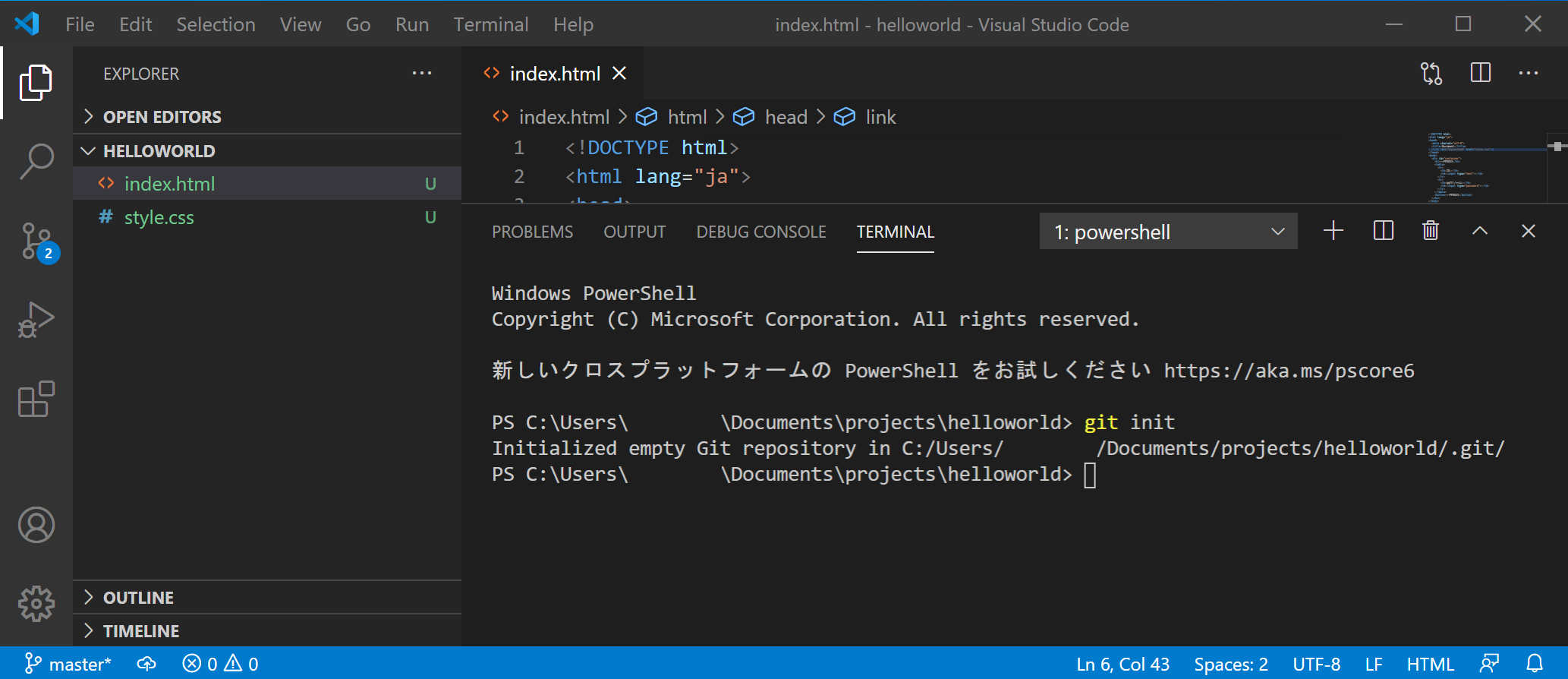Image resolution: width=1568 pixels, height=679 pixels.
Task: Expand the OPEN EDITORS section
Action: point(162,117)
